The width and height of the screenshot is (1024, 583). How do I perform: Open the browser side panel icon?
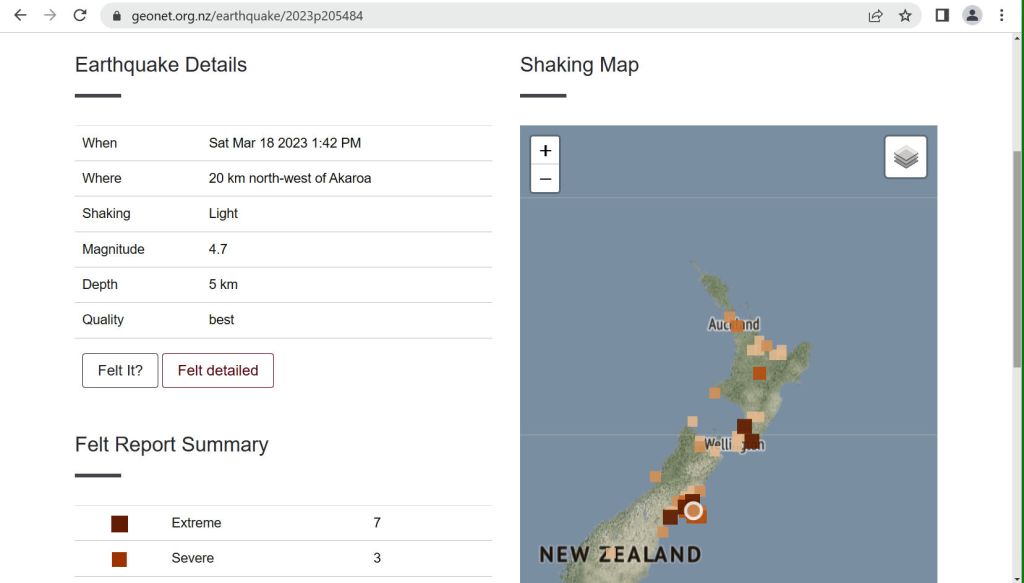[941, 15]
